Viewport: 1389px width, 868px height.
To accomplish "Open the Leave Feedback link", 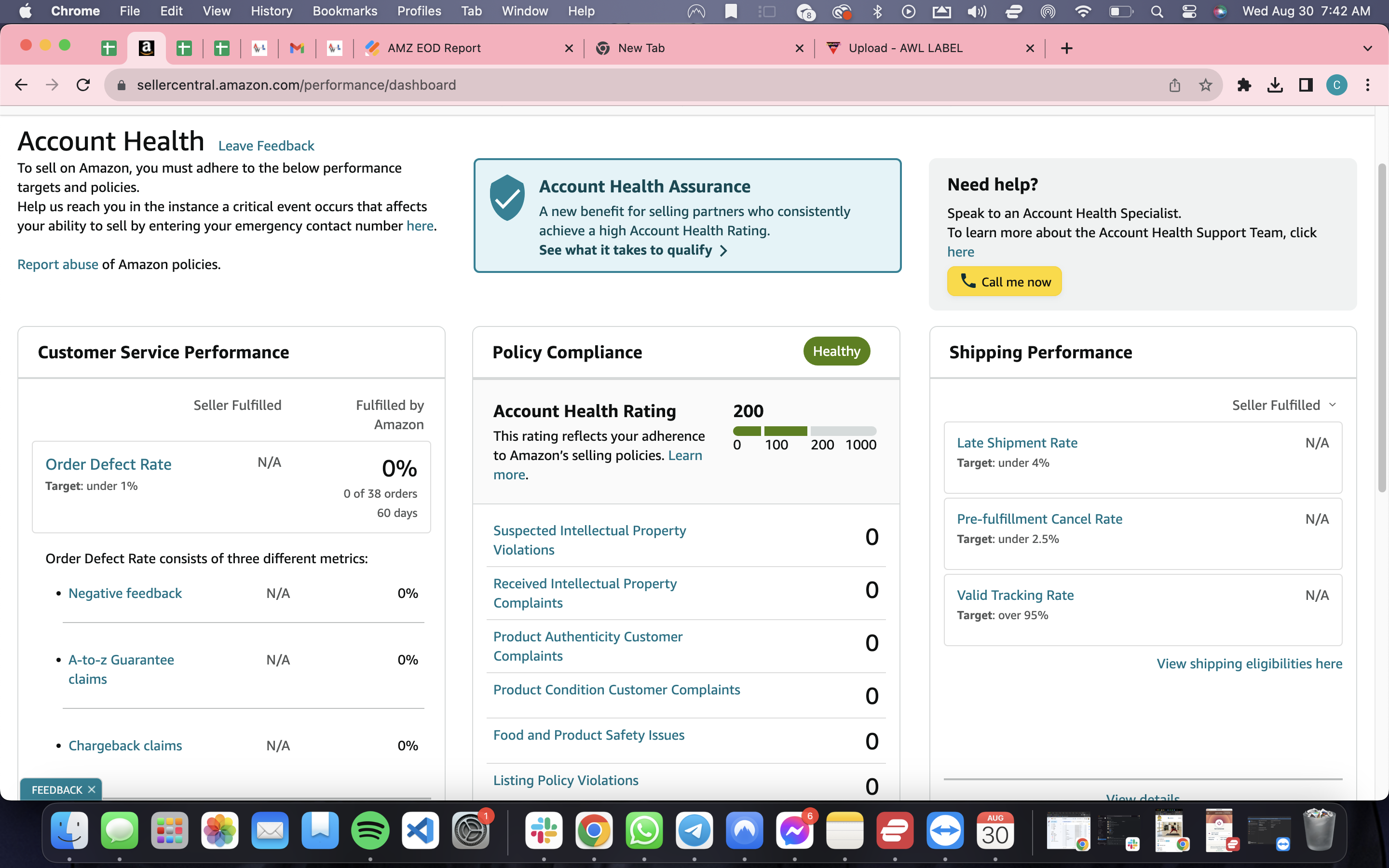I will coord(266,146).
